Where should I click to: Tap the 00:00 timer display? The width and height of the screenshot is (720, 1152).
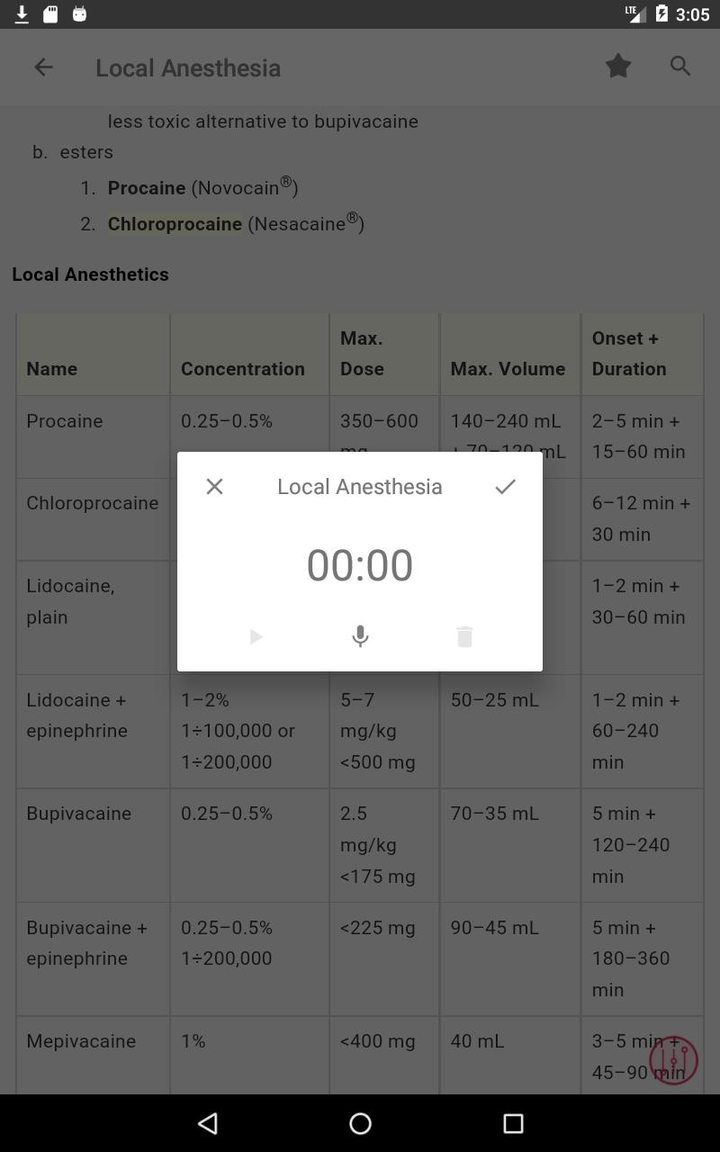tap(360, 565)
